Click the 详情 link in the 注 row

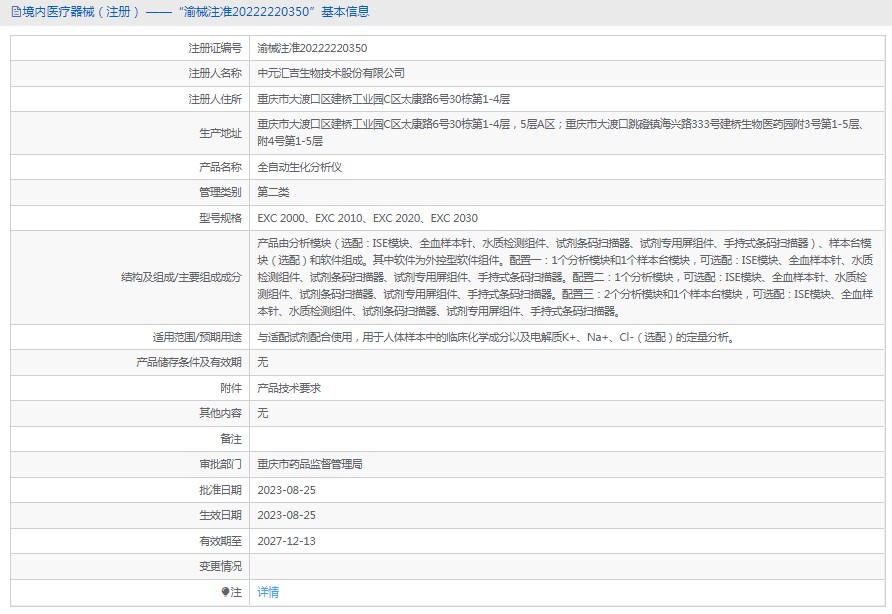[x=268, y=592]
